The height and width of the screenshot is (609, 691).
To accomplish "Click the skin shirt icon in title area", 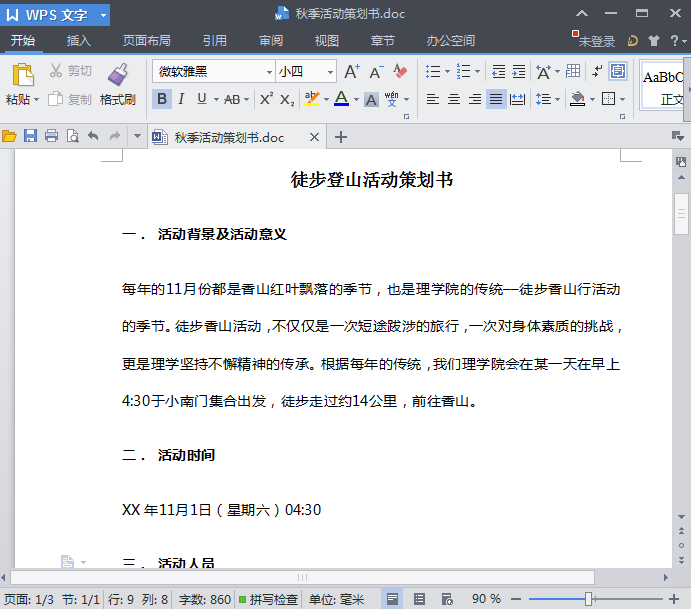I will click(x=654, y=41).
